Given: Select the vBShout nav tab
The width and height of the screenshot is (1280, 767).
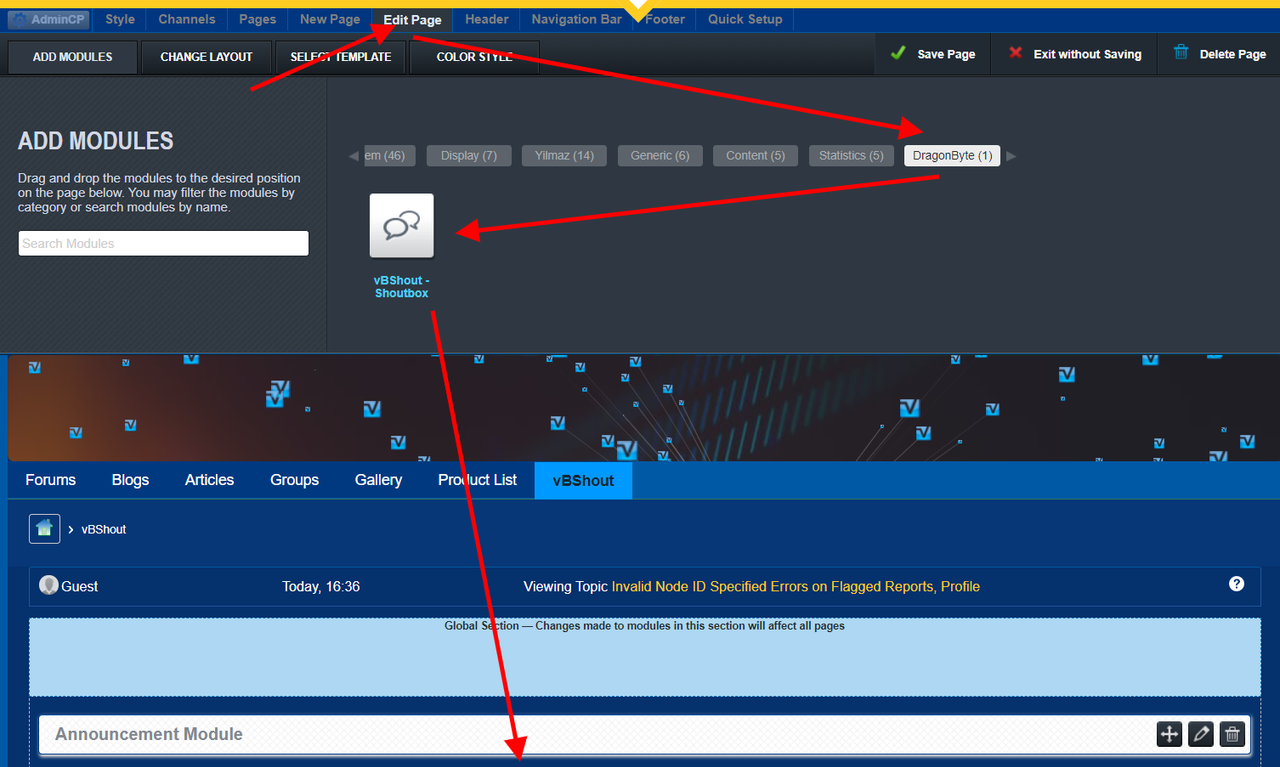Looking at the screenshot, I should 583,480.
